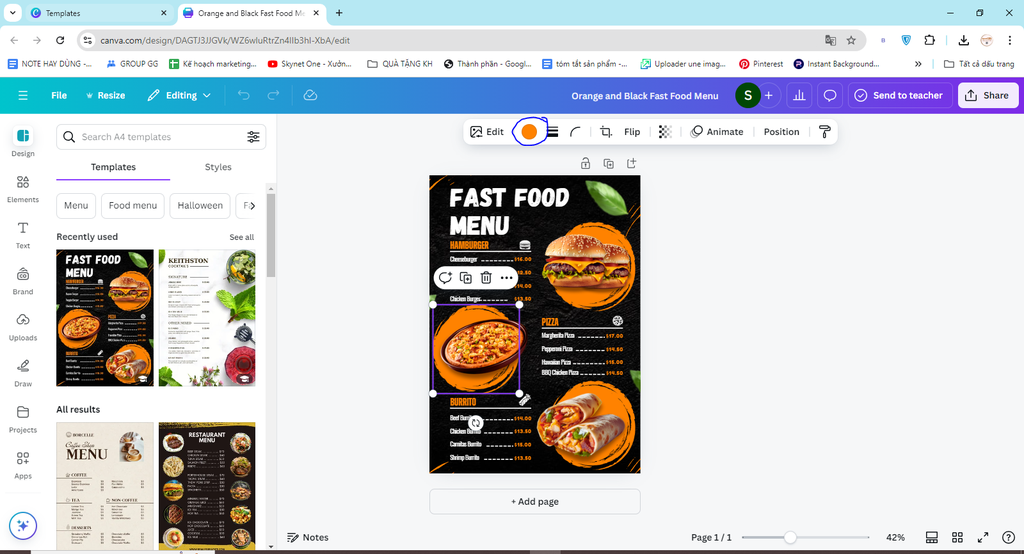Image resolution: width=1024 pixels, height=554 pixels.
Task: Lock the page with padlock icon
Action: [x=585, y=163]
